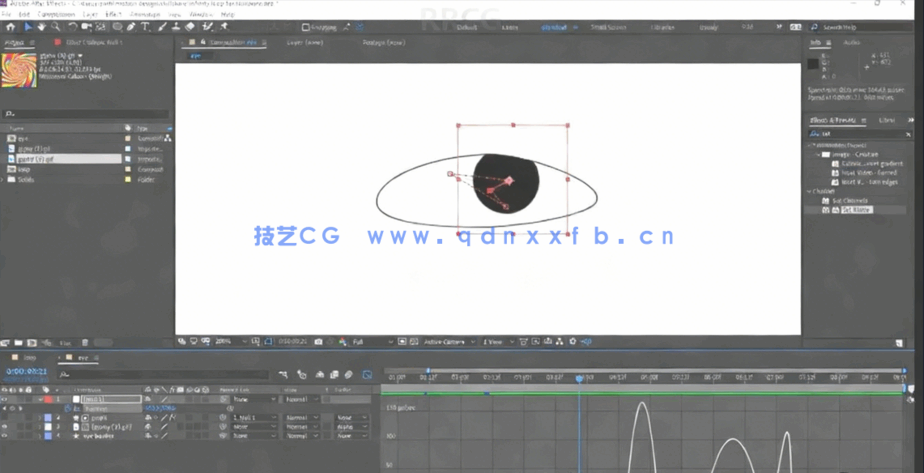Click the Project panel search field
924x473 pixels.
pos(85,114)
